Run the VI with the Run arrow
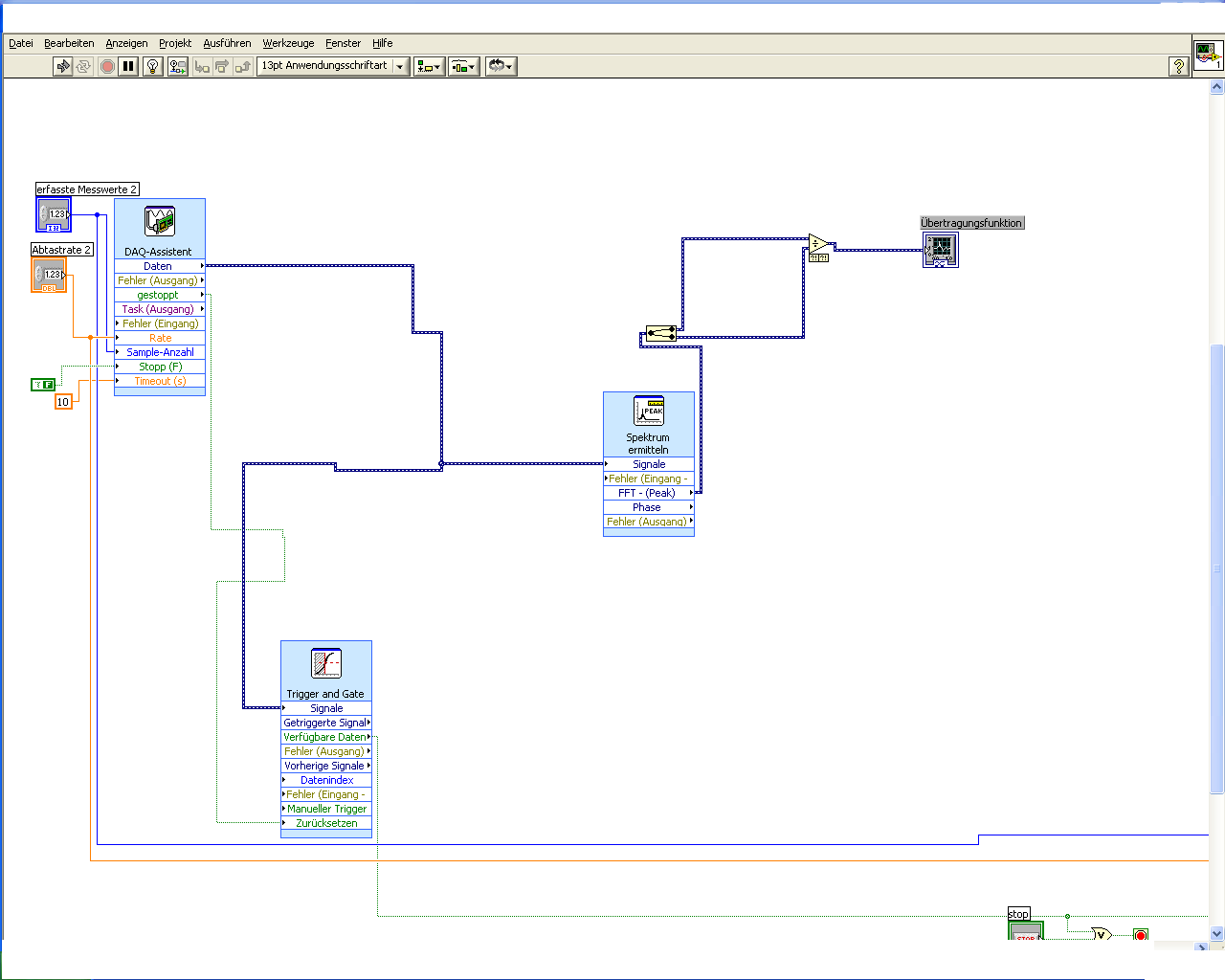 point(63,66)
